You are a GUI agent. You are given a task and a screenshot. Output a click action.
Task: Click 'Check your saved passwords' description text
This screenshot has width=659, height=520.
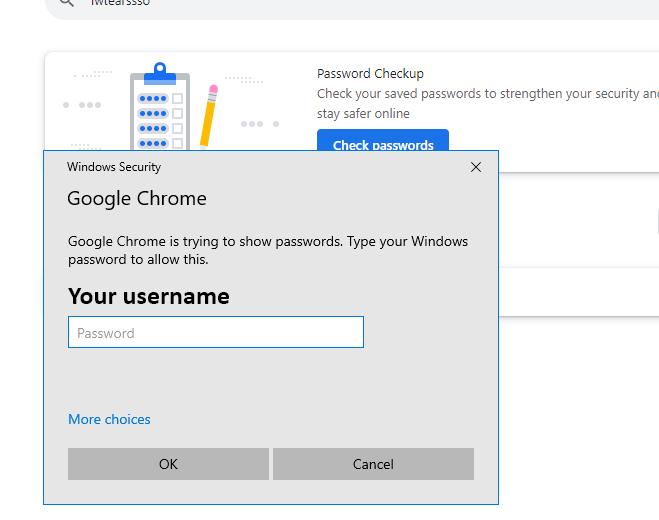[x=488, y=103]
